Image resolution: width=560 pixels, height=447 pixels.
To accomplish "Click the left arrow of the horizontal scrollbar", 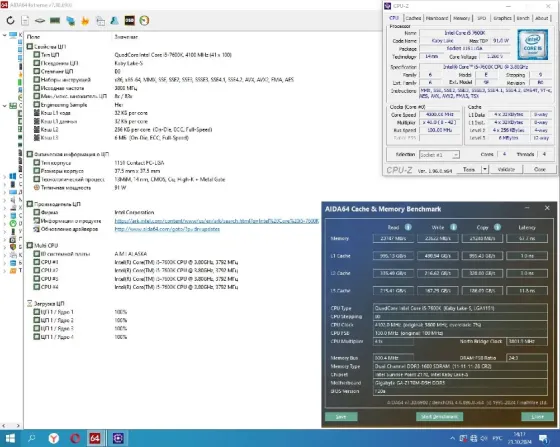I will coord(4,426).
